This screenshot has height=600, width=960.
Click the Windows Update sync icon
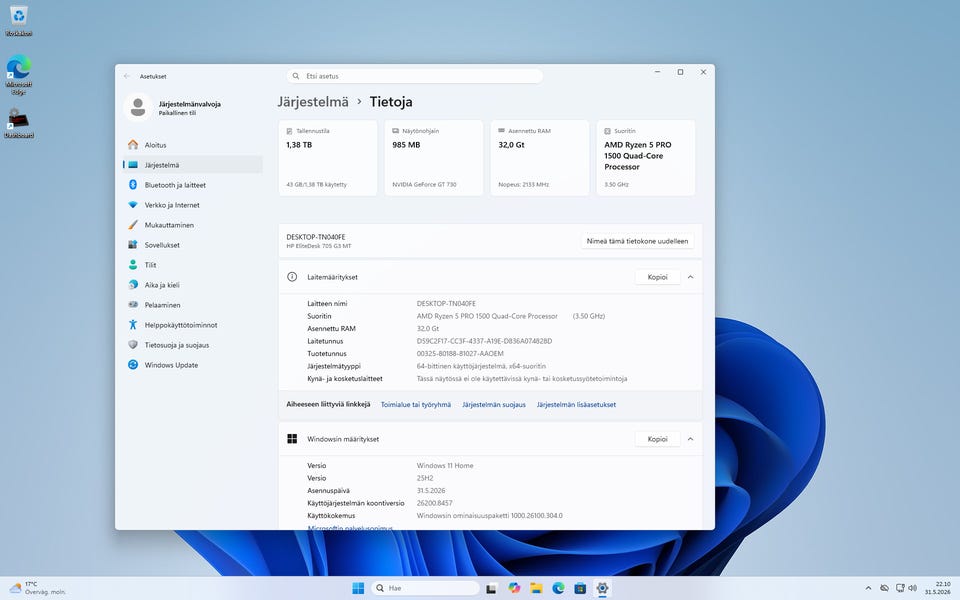(133, 365)
